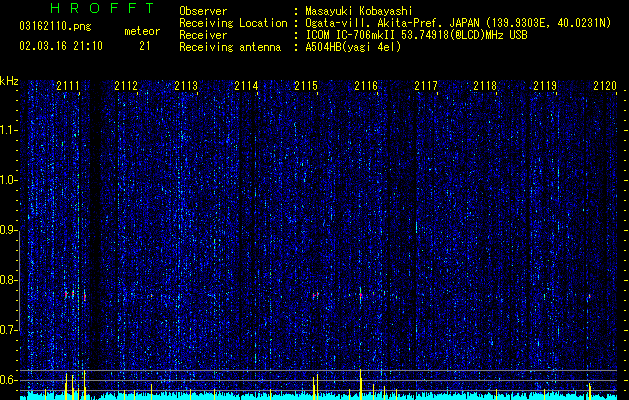Click the gray frequency range bar at left axis

coord(19,280)
